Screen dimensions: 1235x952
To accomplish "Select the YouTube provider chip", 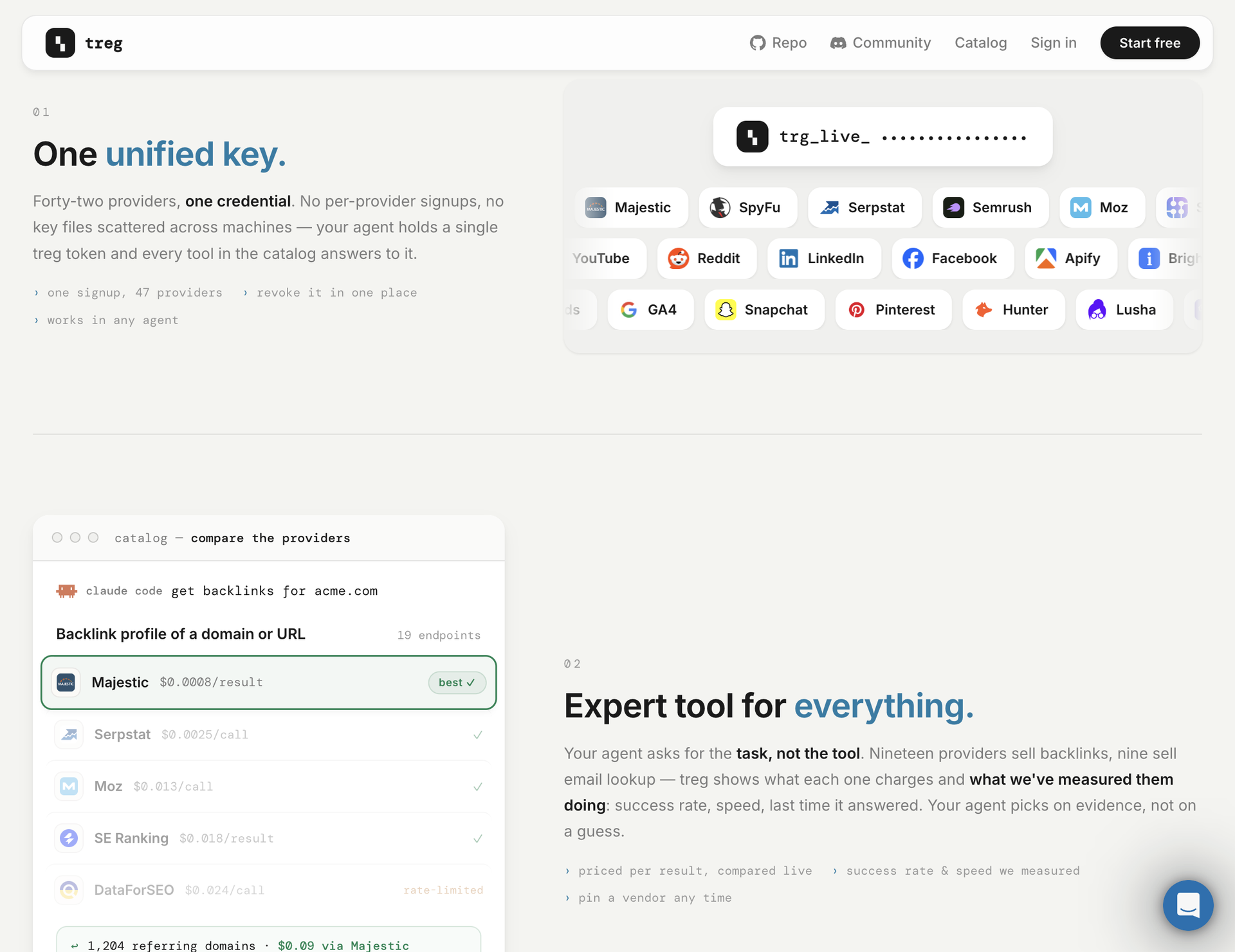I will tap(605, 259).
